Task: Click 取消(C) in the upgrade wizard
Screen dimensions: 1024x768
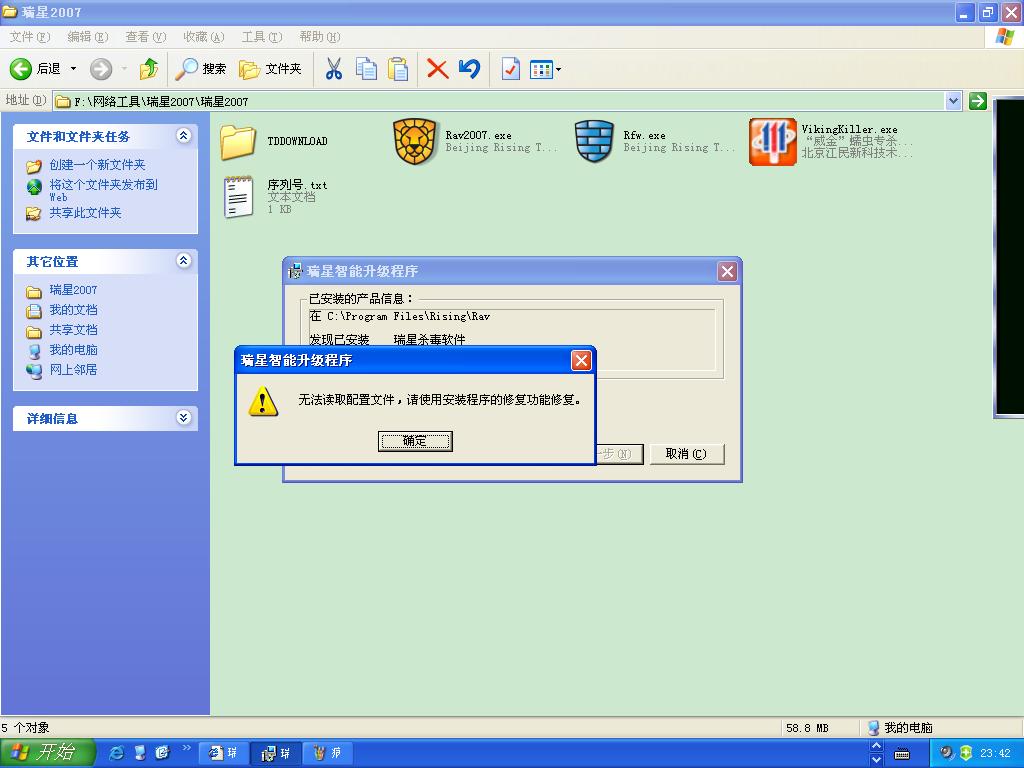Action: click(x=686, y=454)
